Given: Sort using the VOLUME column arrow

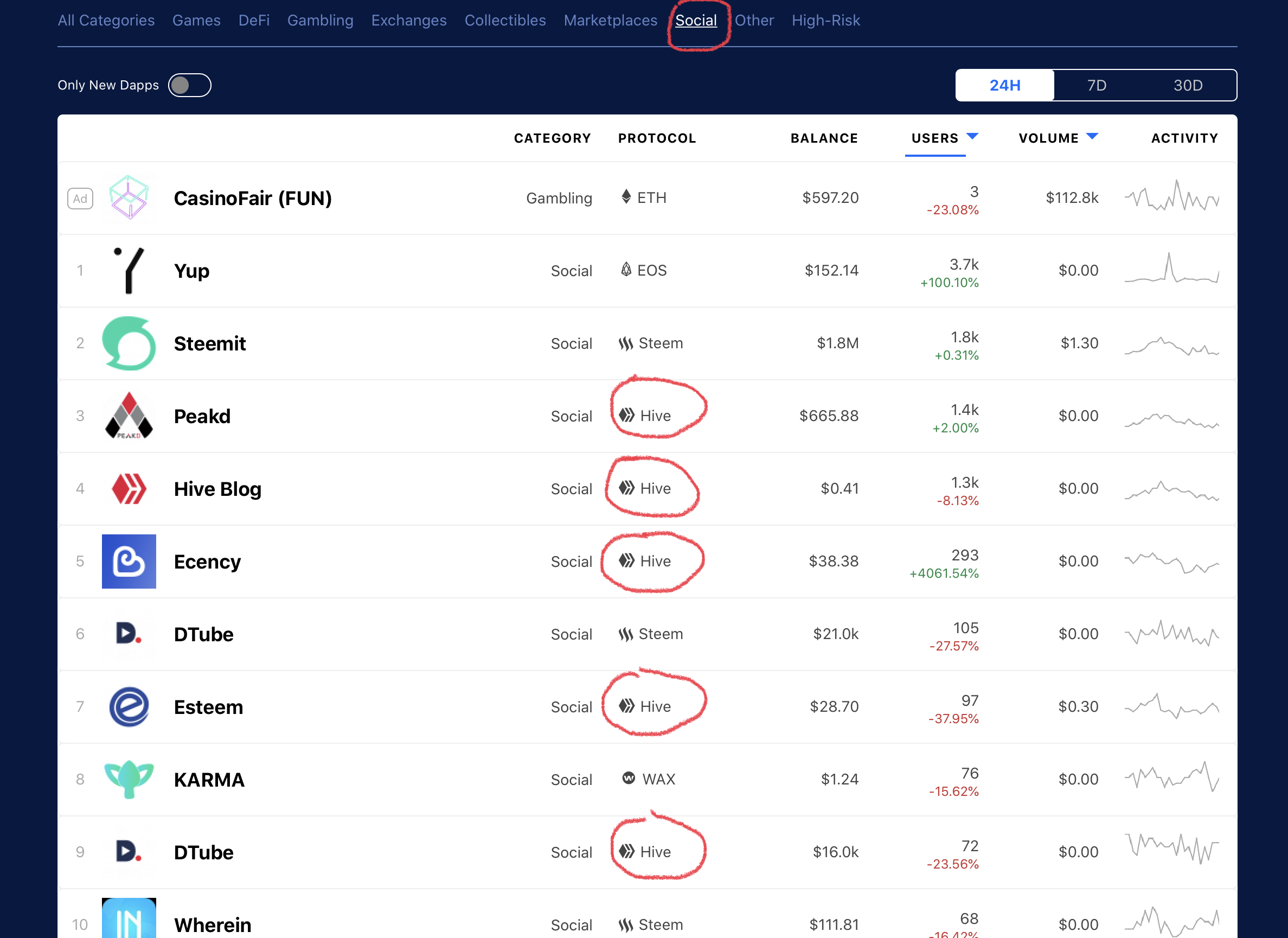Looking at the screenshot, I should tap(1092, 136).
